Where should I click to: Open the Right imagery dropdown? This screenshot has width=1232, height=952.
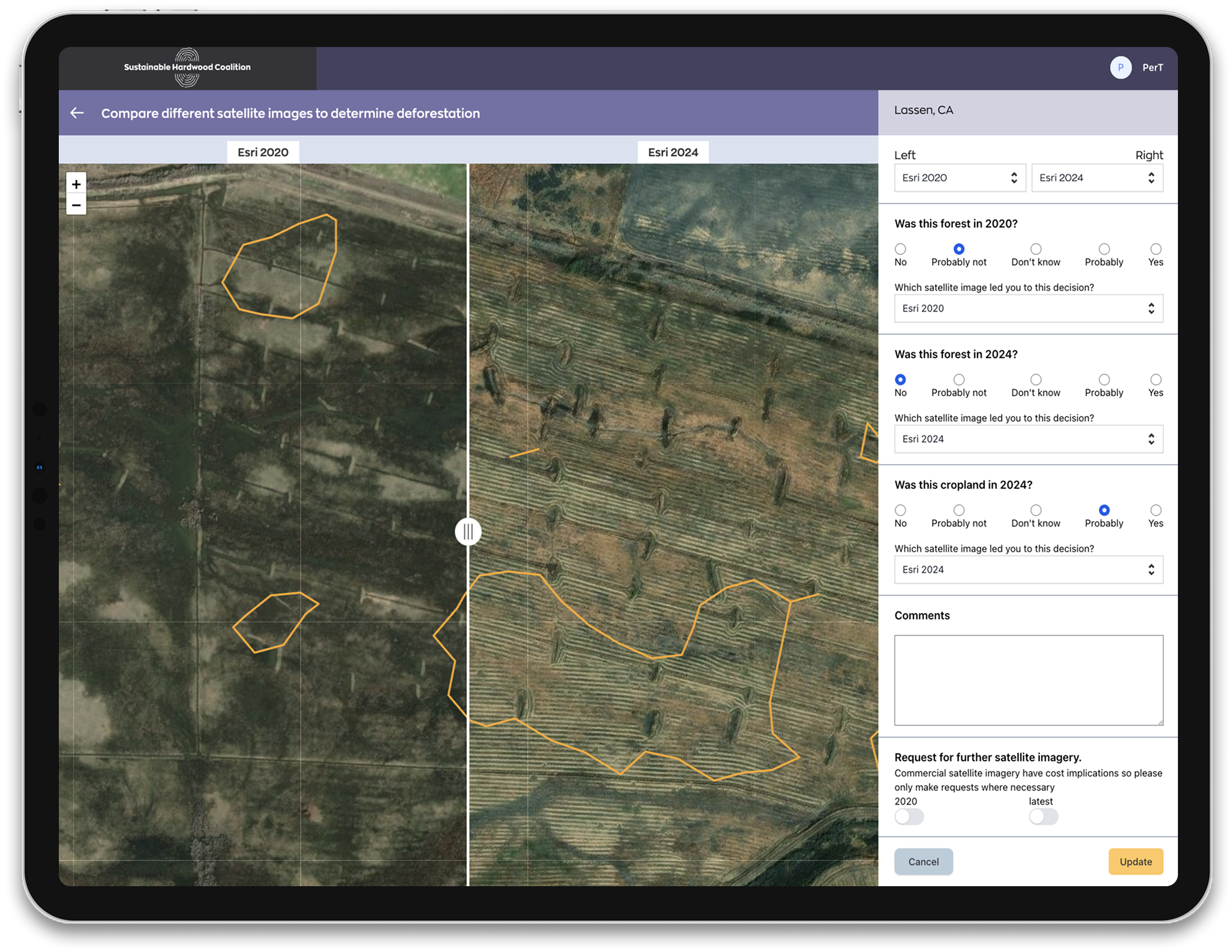coord(1097,178)
